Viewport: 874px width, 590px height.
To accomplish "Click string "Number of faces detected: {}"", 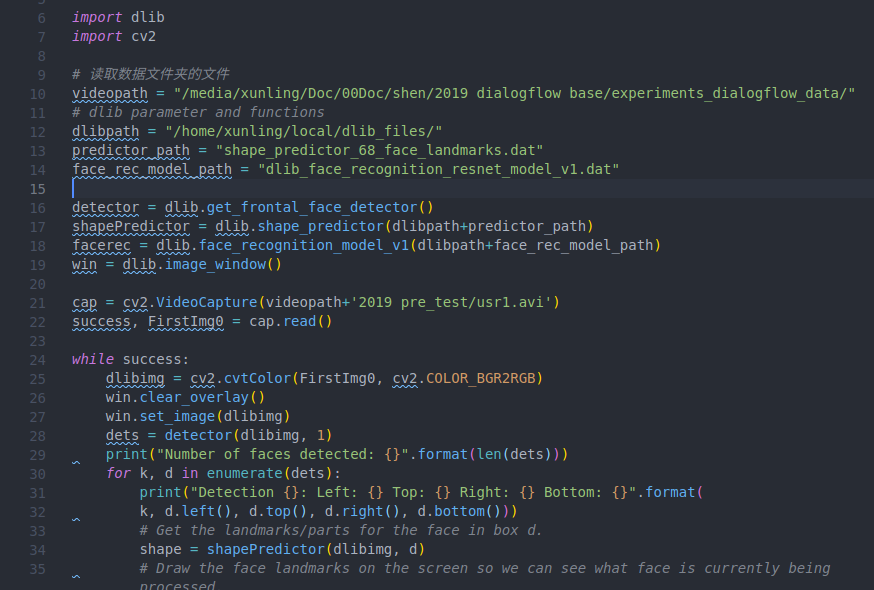I will (283, 454).
